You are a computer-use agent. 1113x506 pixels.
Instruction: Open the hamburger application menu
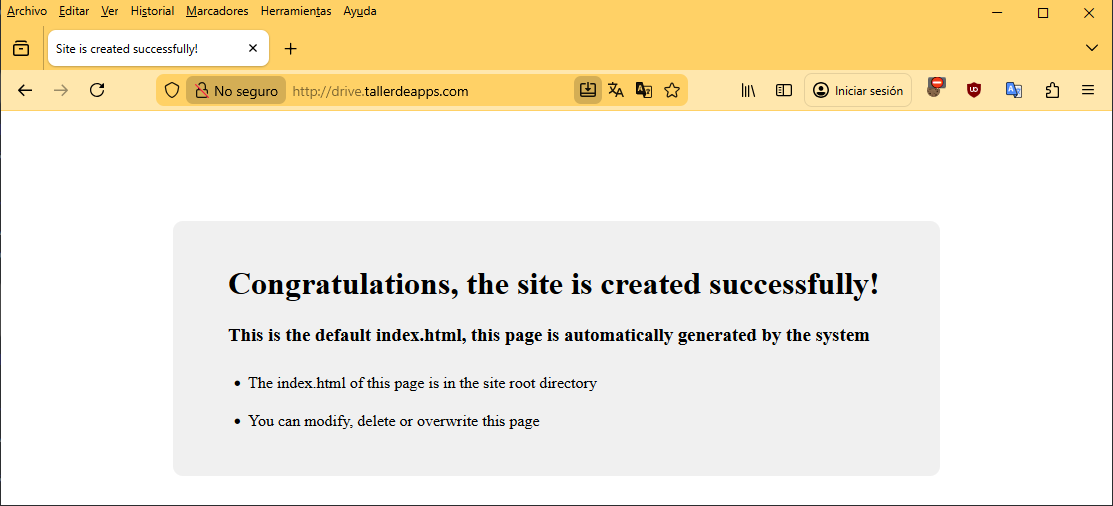pos(1088,90)
